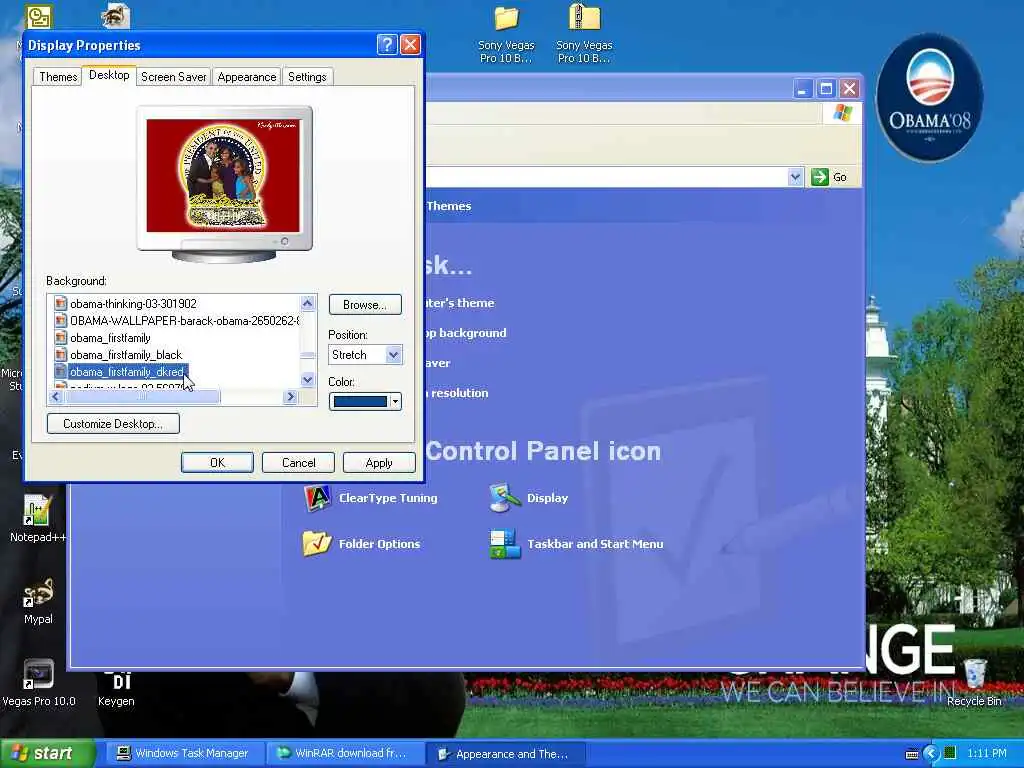The width and height of the screenshot is (1024, 768).
Task: Click the blue Color swatch
Action: (360, 402)
